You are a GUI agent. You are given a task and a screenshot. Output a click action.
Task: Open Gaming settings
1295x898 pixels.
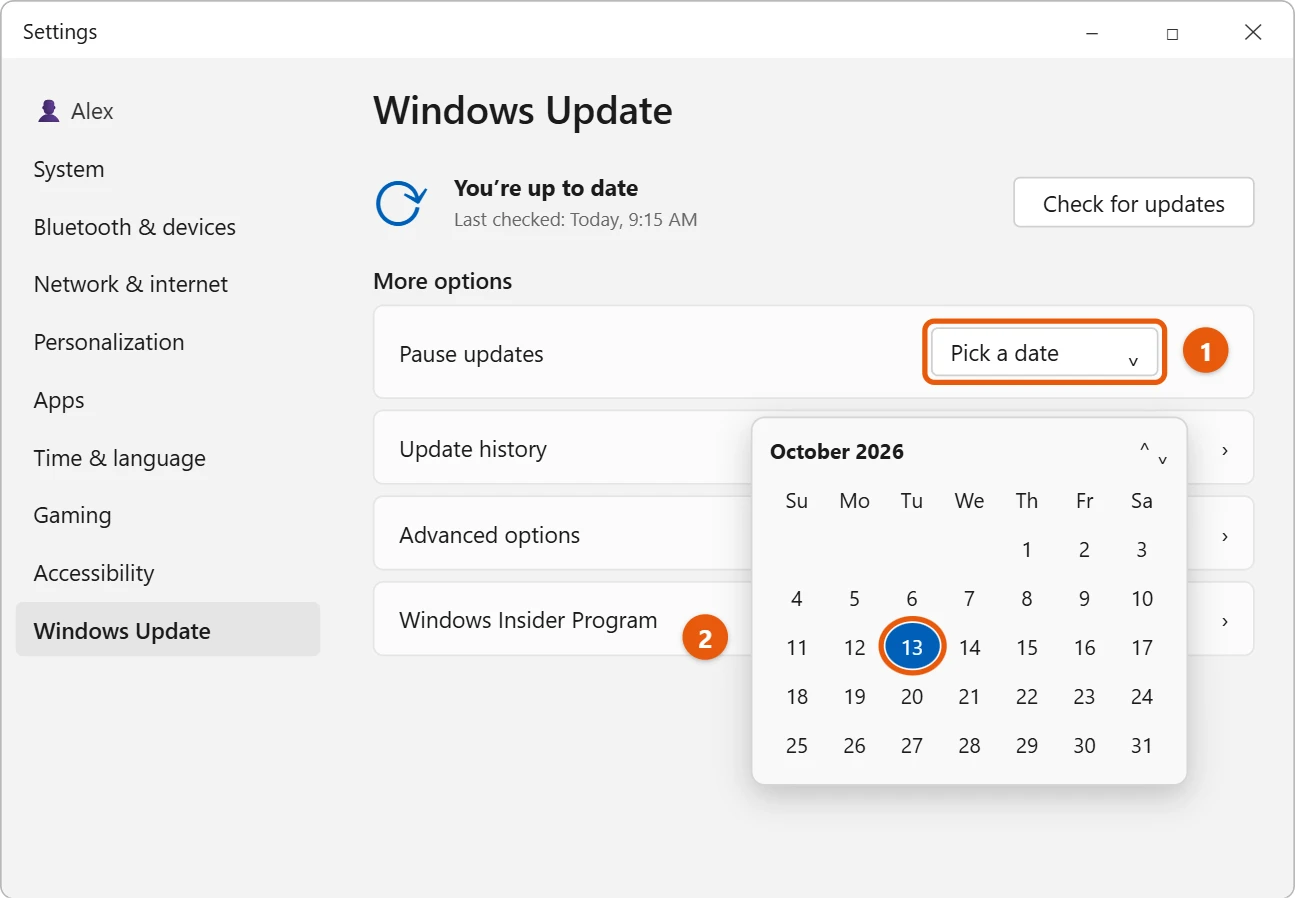[x=168, y=516]
